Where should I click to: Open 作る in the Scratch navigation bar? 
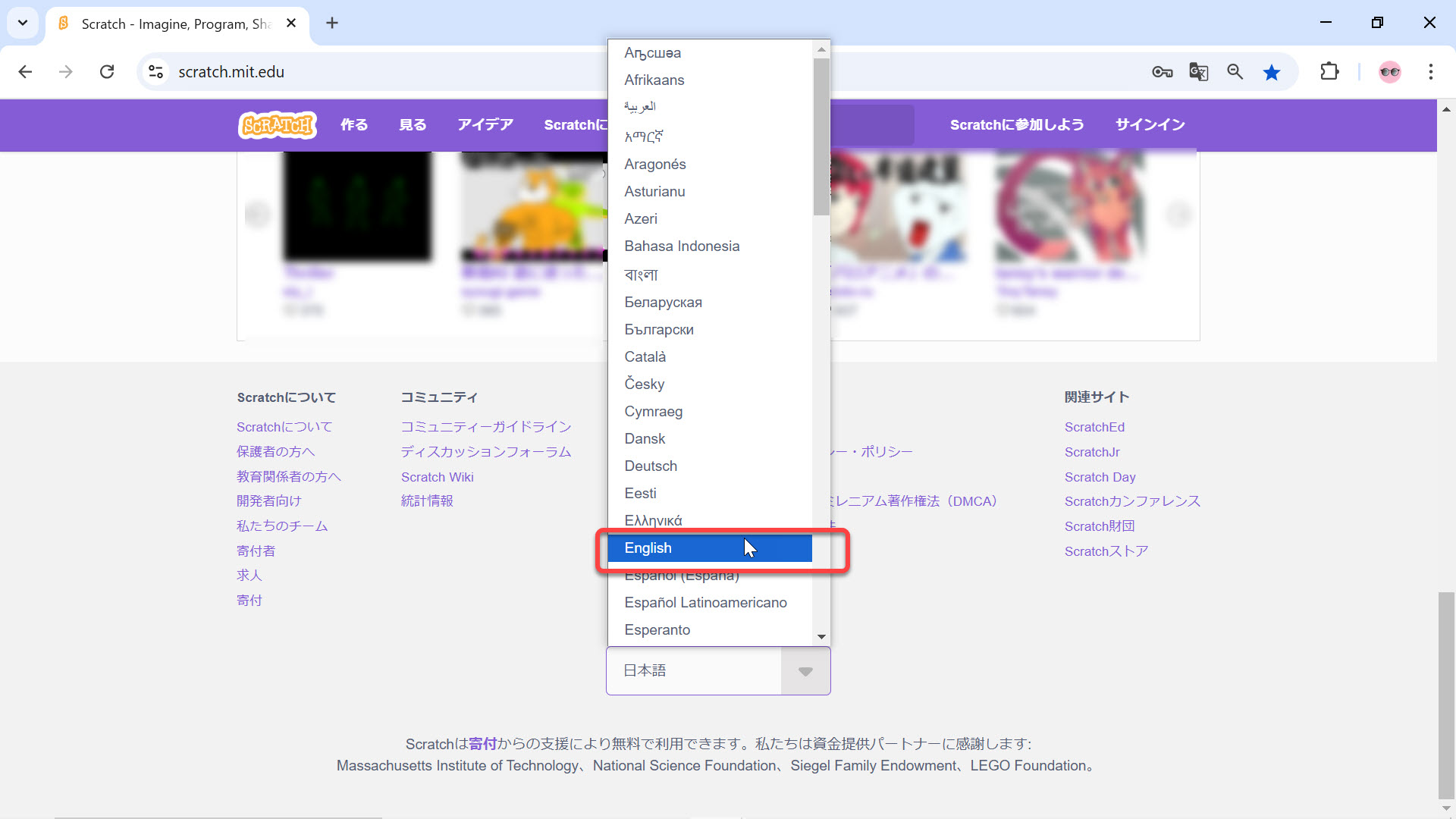click(x=354, y=125)
